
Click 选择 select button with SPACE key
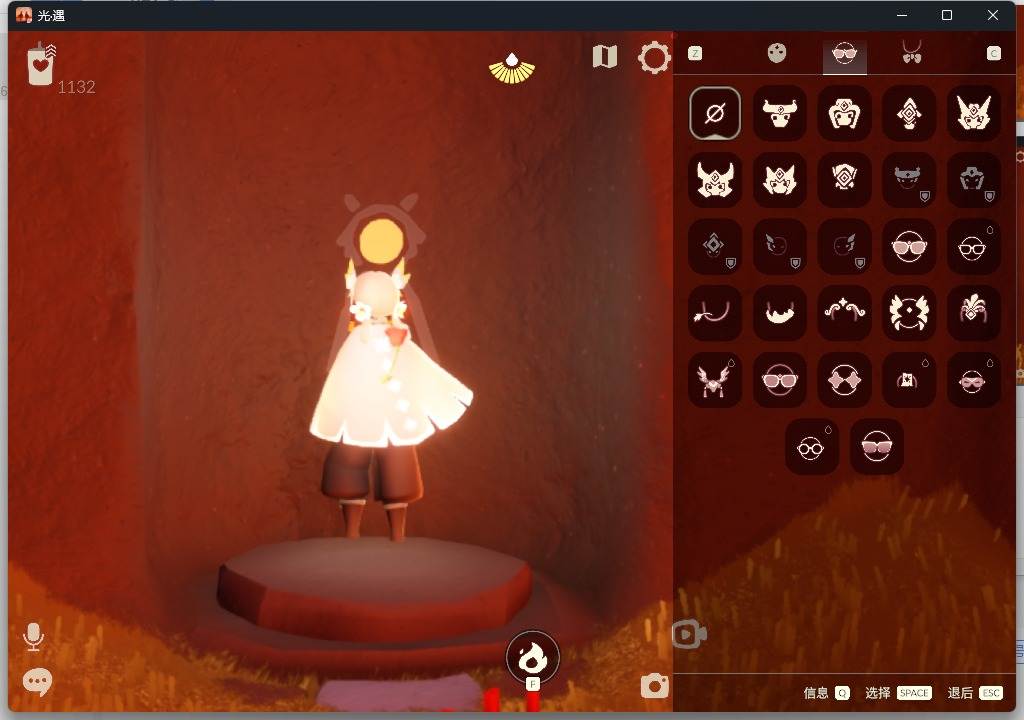[898, 693]
